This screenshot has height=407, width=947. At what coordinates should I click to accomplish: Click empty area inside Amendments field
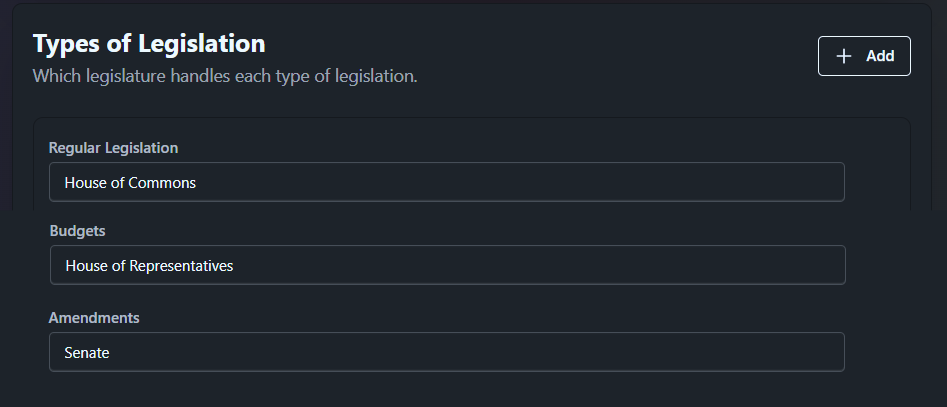477,352
